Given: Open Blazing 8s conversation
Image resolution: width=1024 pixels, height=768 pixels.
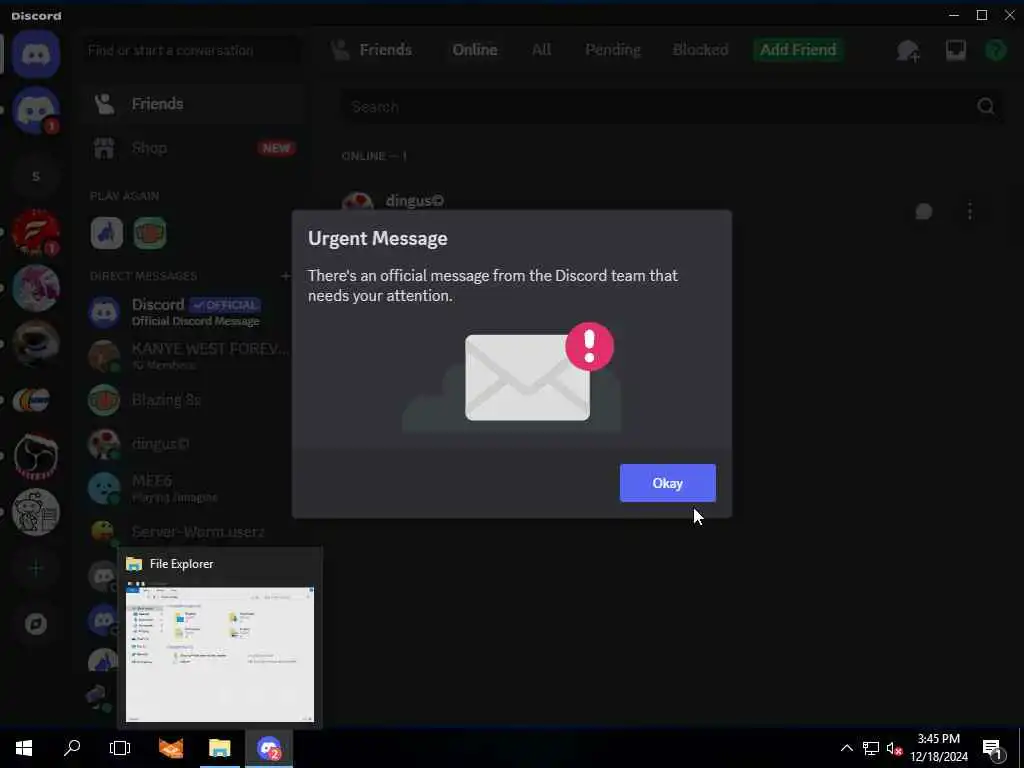Looking at the screenshot, I should (x=193, y=400).
